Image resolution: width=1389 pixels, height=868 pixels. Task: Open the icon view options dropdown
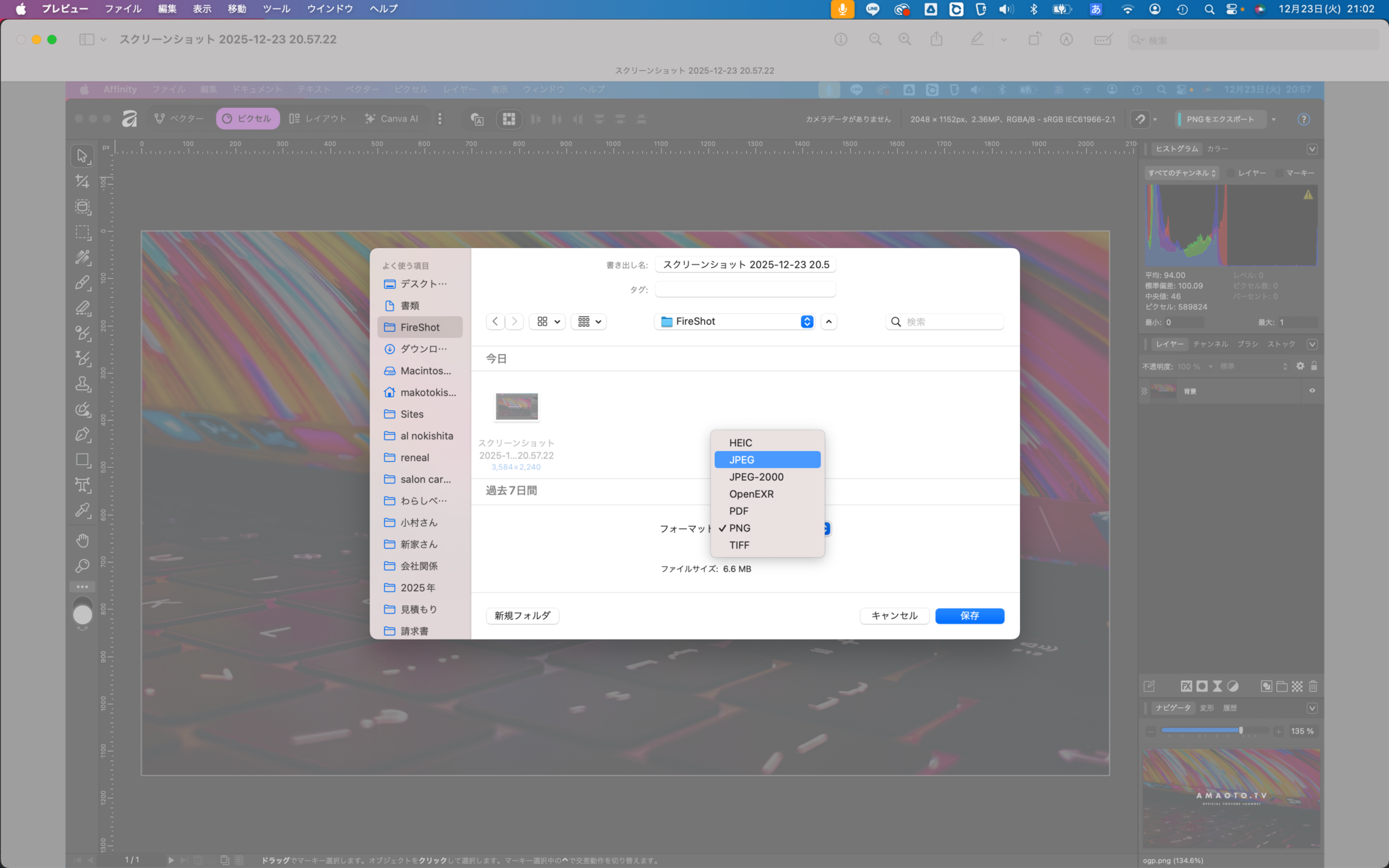point(547,321)
